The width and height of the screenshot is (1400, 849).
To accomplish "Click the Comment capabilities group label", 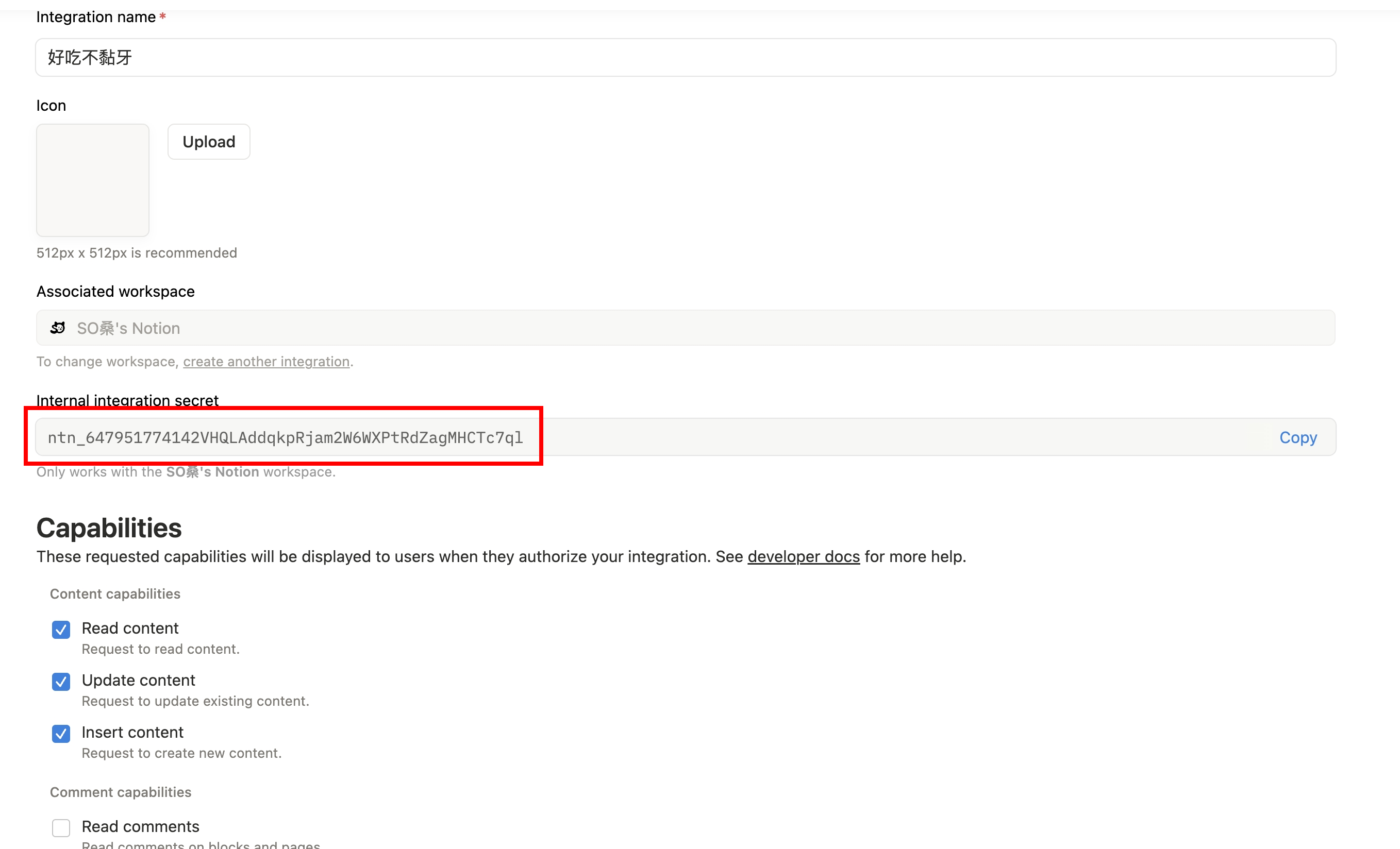I will 121,792.
